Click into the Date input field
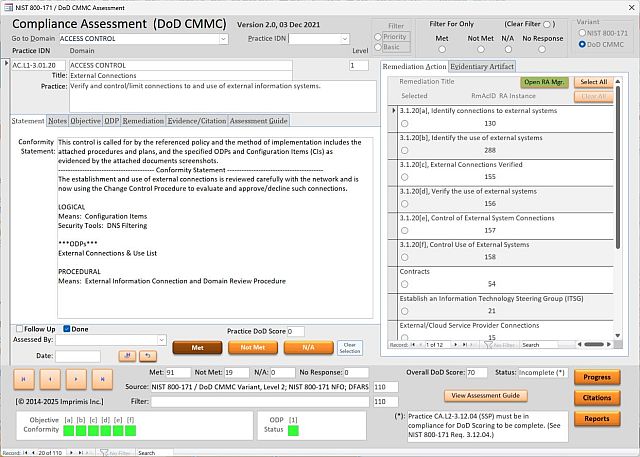 (x=78, y=356)
